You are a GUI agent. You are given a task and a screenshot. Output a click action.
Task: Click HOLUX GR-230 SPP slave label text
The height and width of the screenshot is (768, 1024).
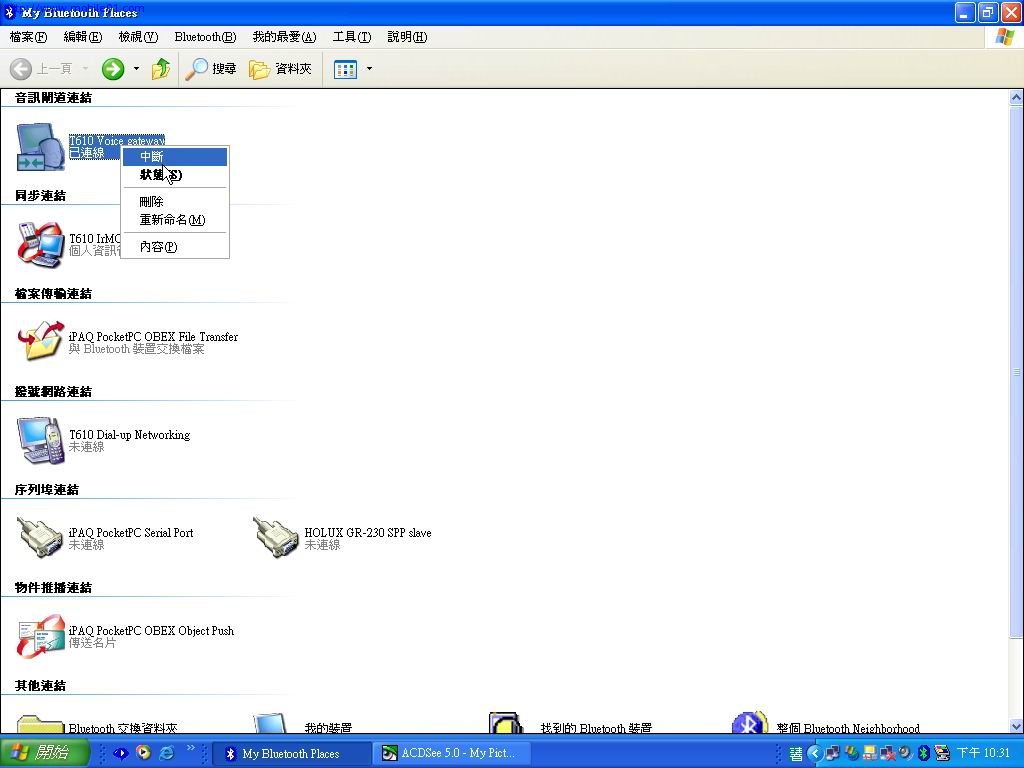[368, 533]
